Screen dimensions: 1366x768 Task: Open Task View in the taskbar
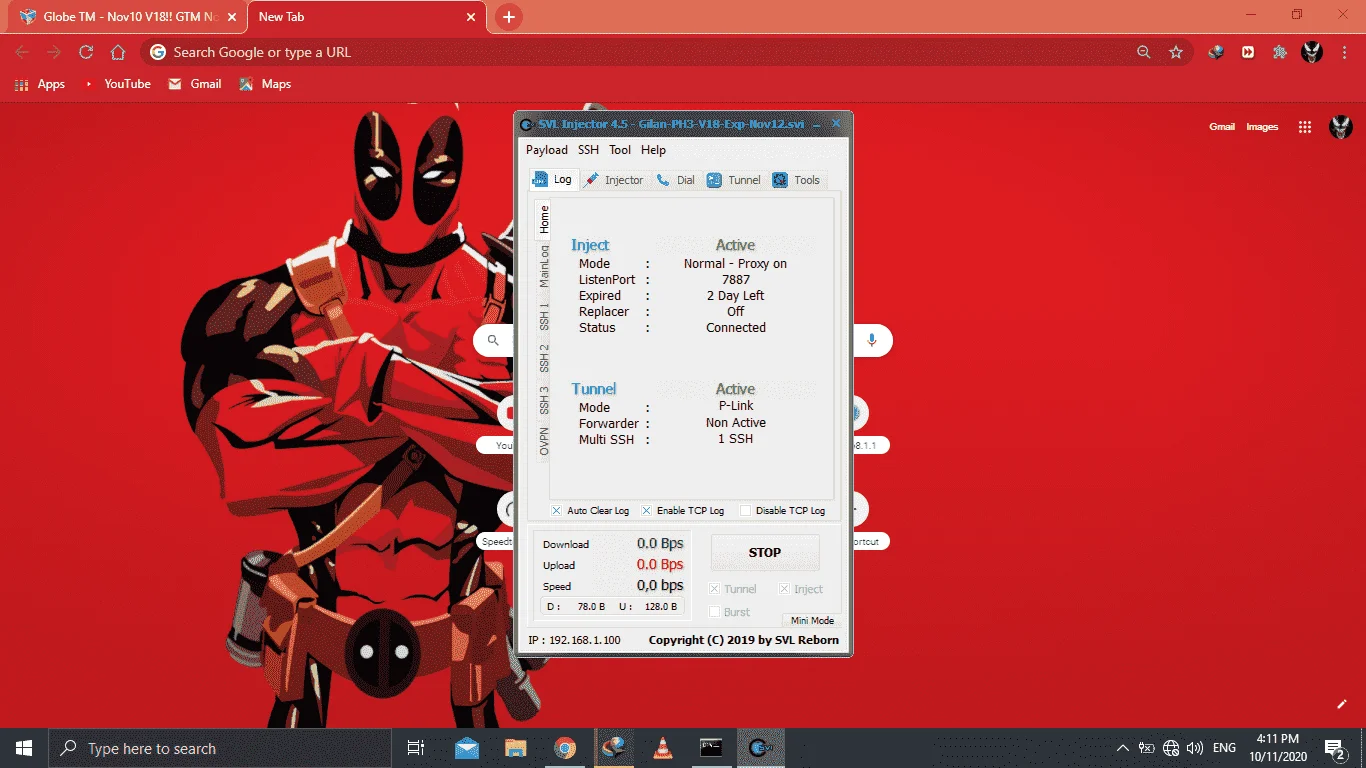click(x=416, y=748)
